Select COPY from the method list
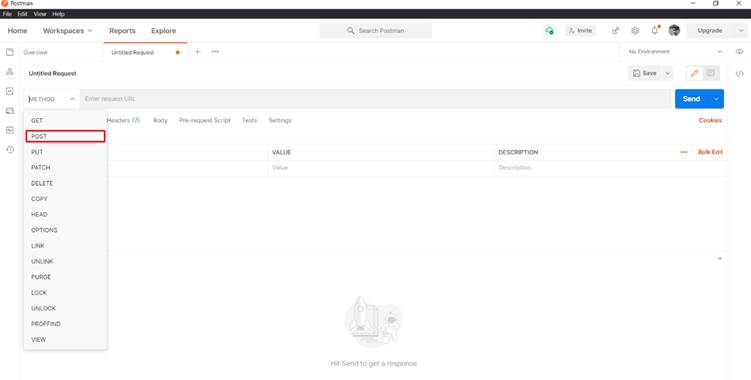This screenshot has width=751, height=380. tap(65, 198)
